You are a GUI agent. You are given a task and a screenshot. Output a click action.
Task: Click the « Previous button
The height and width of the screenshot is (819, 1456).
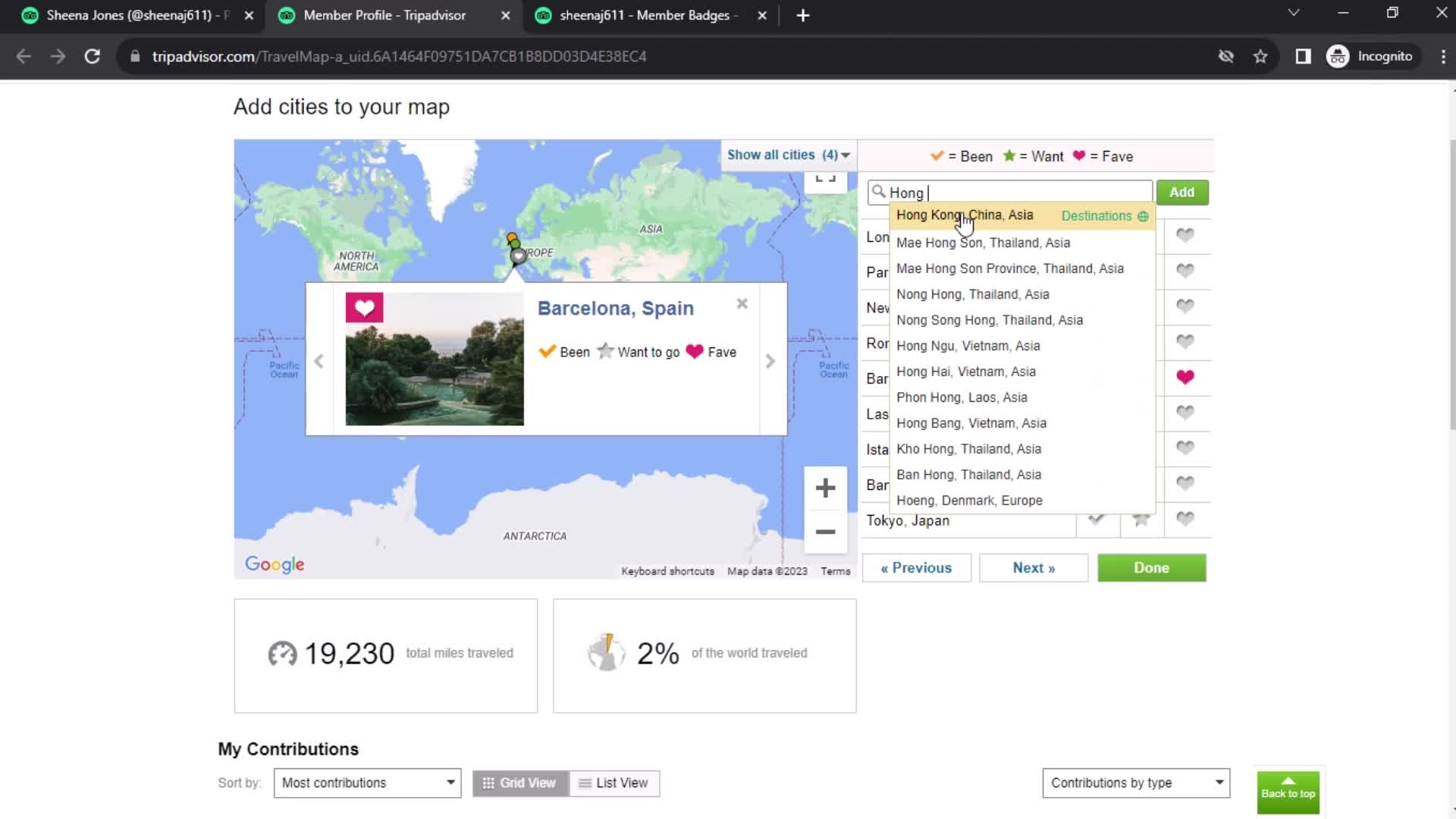916,568
